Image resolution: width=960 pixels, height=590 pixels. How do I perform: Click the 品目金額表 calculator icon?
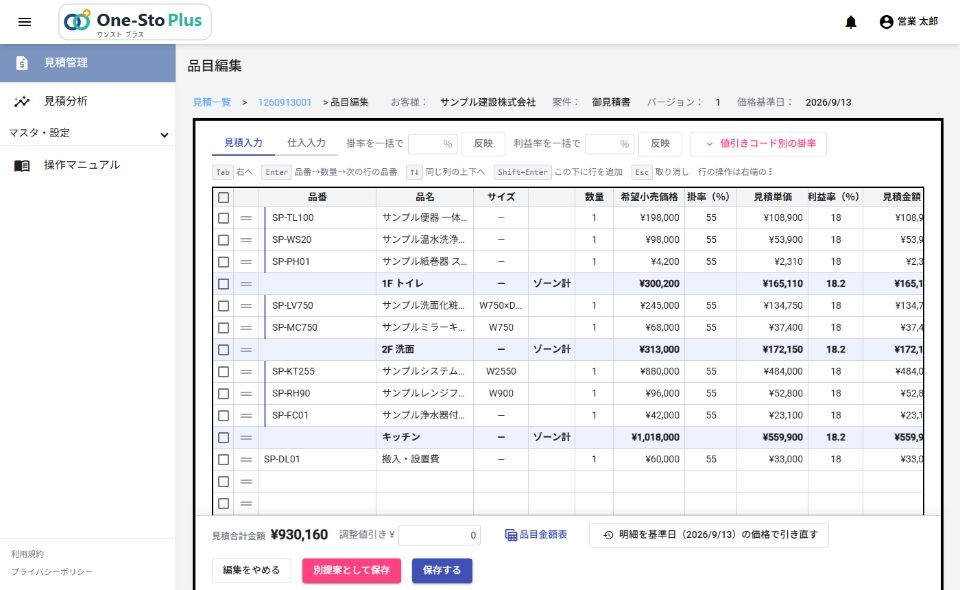coord(511,535)
